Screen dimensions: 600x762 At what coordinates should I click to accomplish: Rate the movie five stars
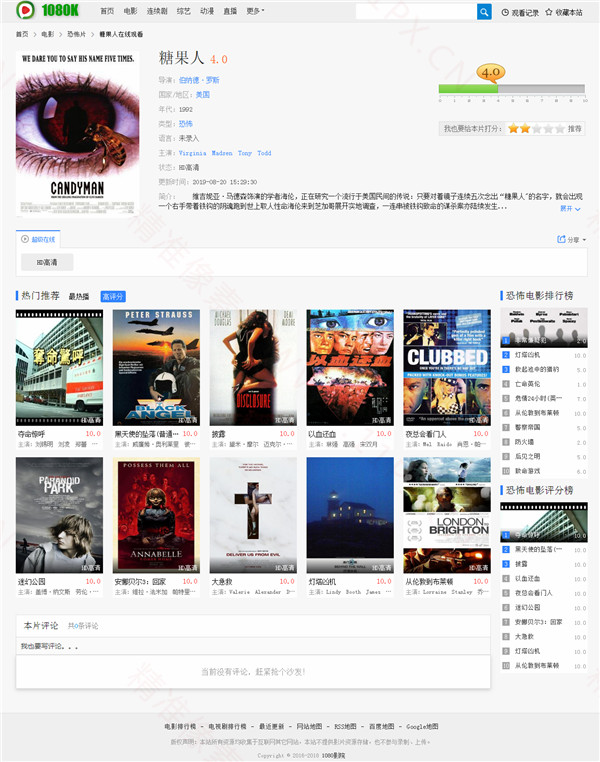[560, 129]
